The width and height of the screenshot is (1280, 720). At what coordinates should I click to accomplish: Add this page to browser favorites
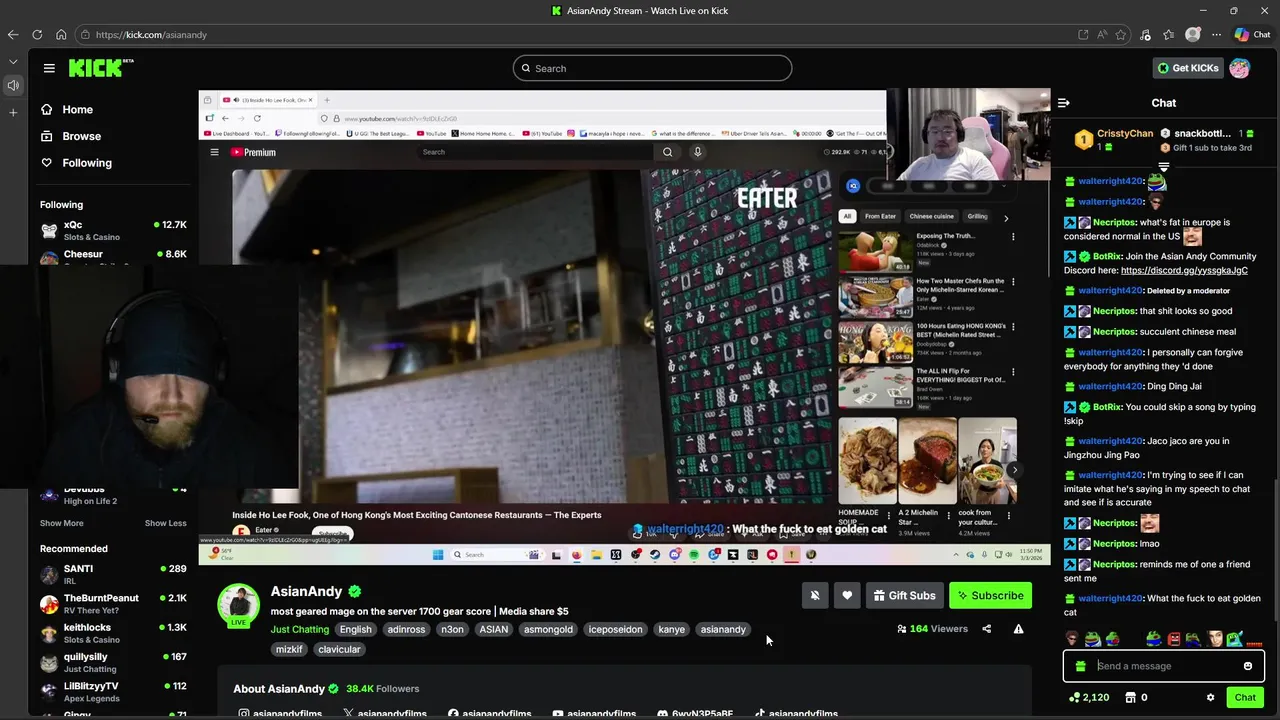[x=1121, y=35]
